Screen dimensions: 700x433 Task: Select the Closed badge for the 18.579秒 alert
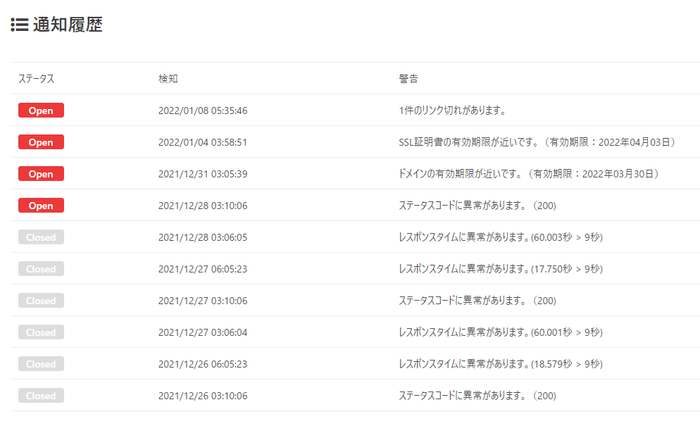pos(41,364)
